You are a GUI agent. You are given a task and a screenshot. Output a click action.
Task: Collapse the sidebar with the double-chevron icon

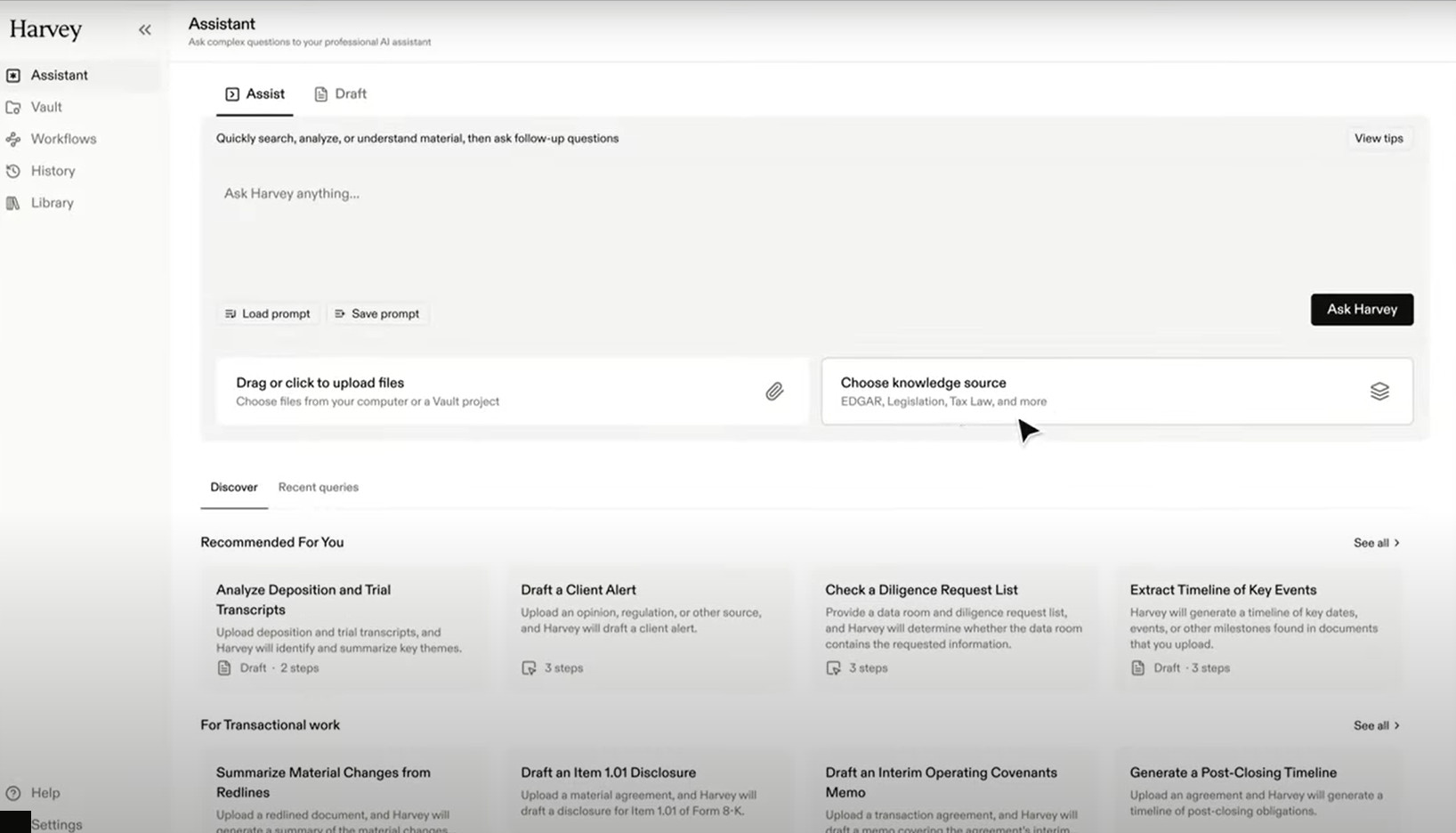tap(144, 29)
